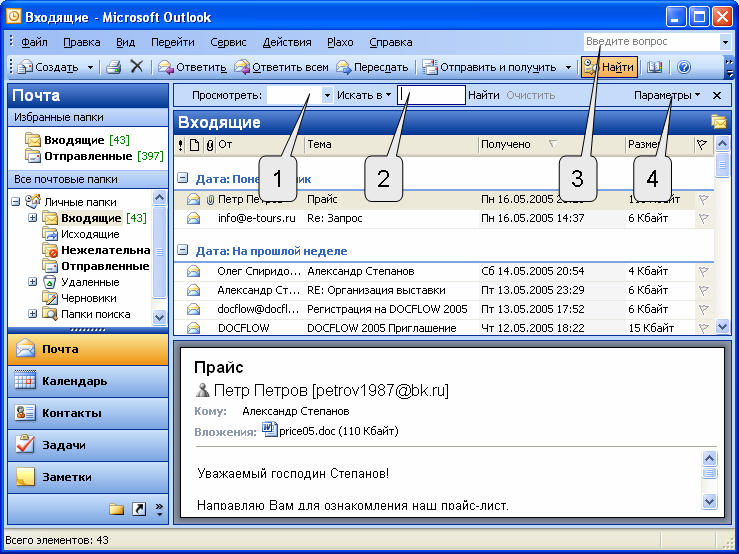Sort by the Получено column header
Viewport: 739px width, 554px height.
click(x=551, y=145)
